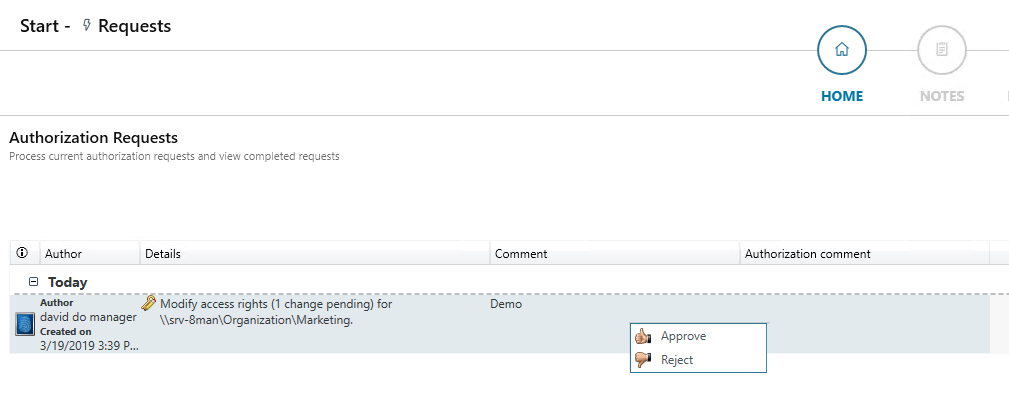Click the info icon column header
The image size is (1009, 408).
pyautogui.click(x=23, y=254)
